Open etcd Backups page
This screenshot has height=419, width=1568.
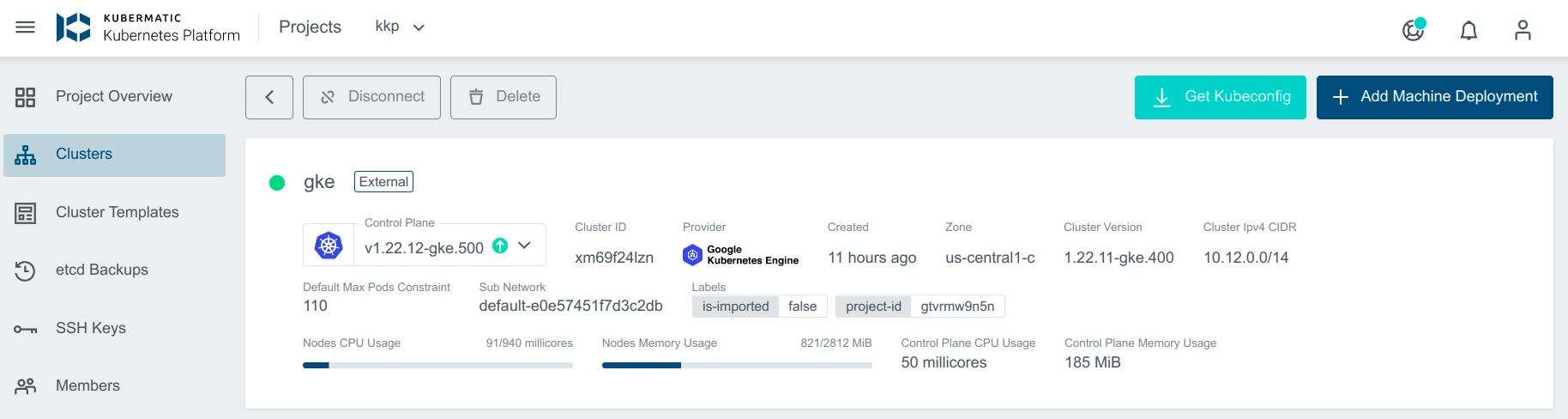point(101,270)
